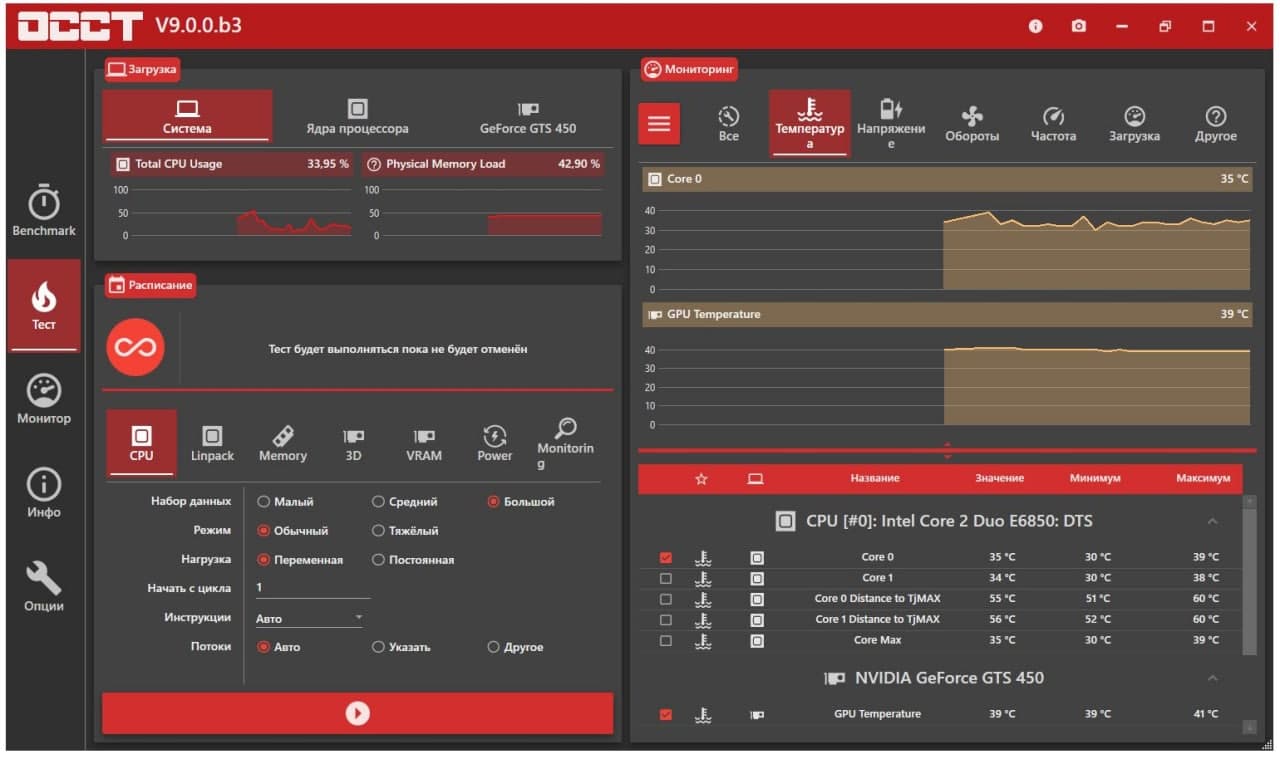Click the laptop column header icon
The width and height of the screenshot is (1280, 759).
(x=755, y=479)
